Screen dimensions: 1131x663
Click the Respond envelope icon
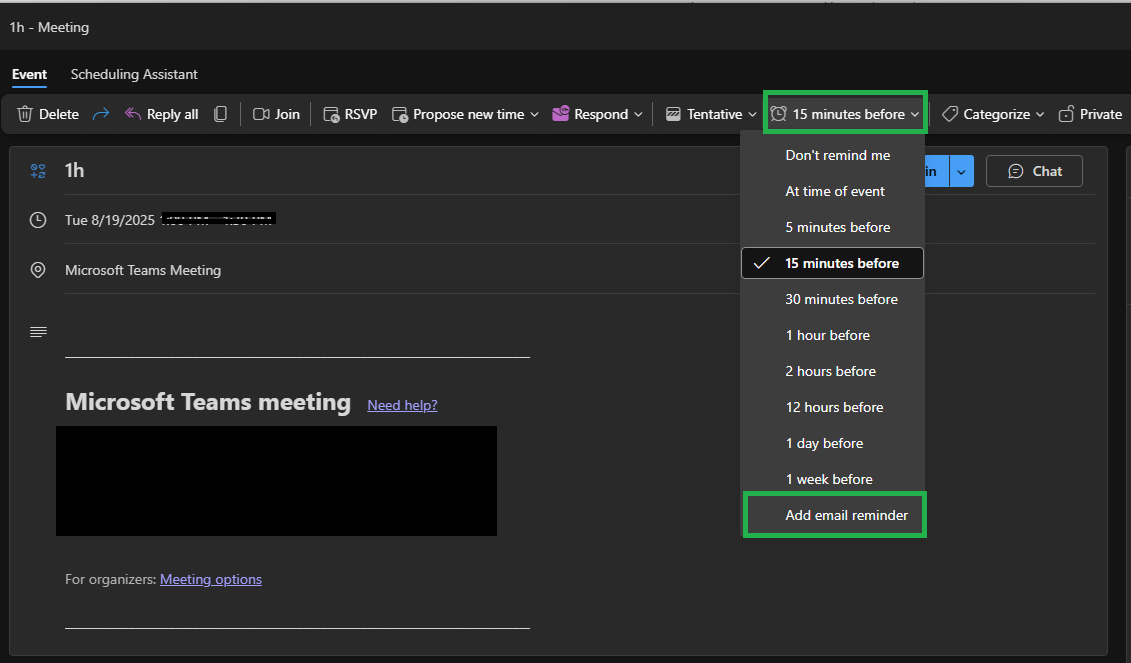point(560,114)
